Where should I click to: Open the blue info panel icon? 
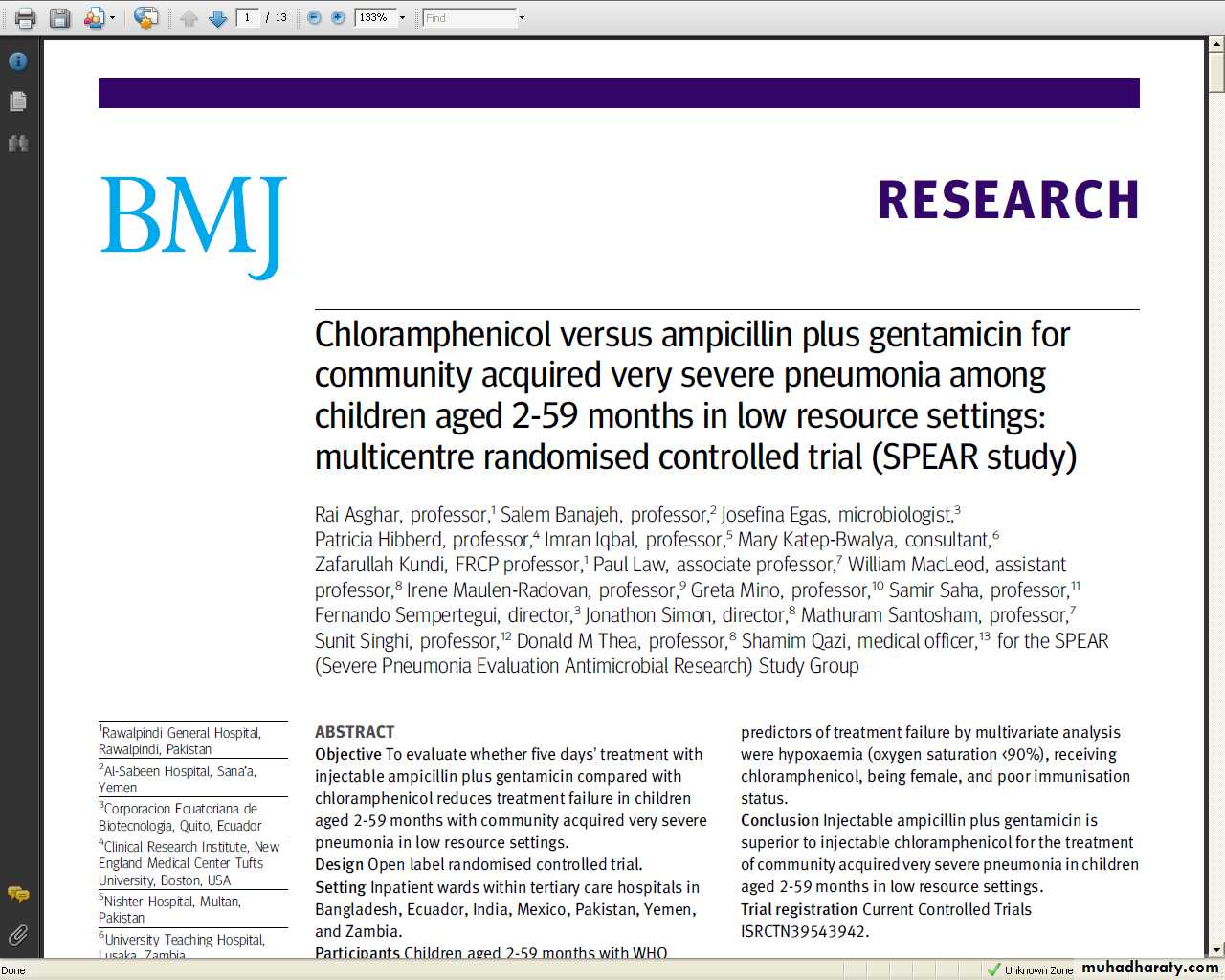(17, 61)
